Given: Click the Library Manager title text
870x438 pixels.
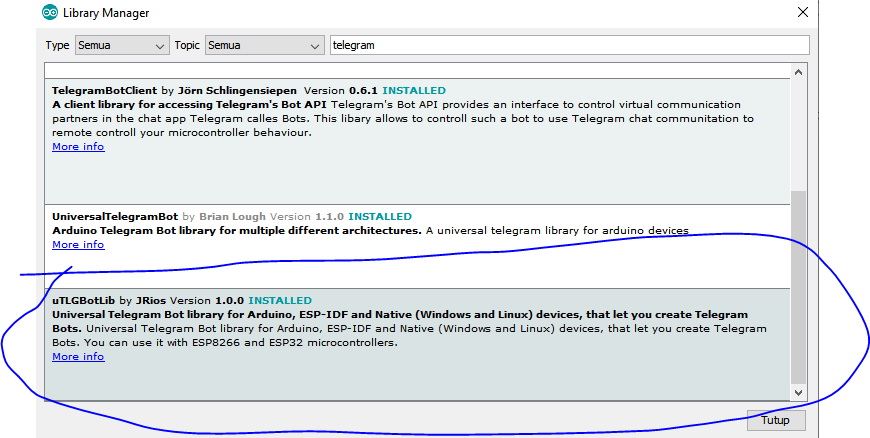Looking at the screenshot, I should click(x=104, y=13).
